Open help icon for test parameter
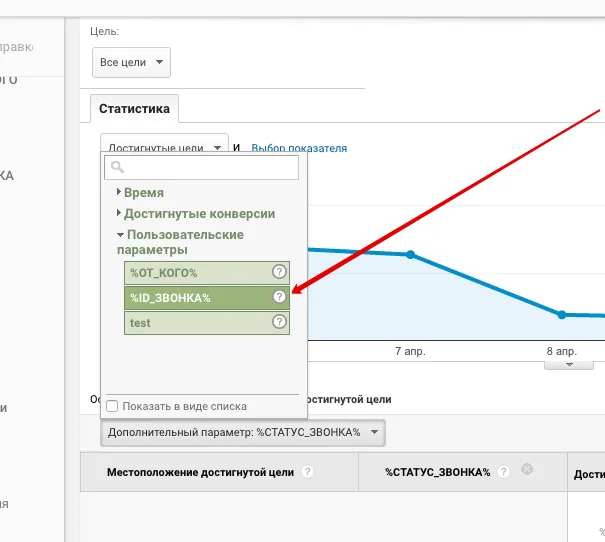The image size is (605, 542). (x=279, y=321)
